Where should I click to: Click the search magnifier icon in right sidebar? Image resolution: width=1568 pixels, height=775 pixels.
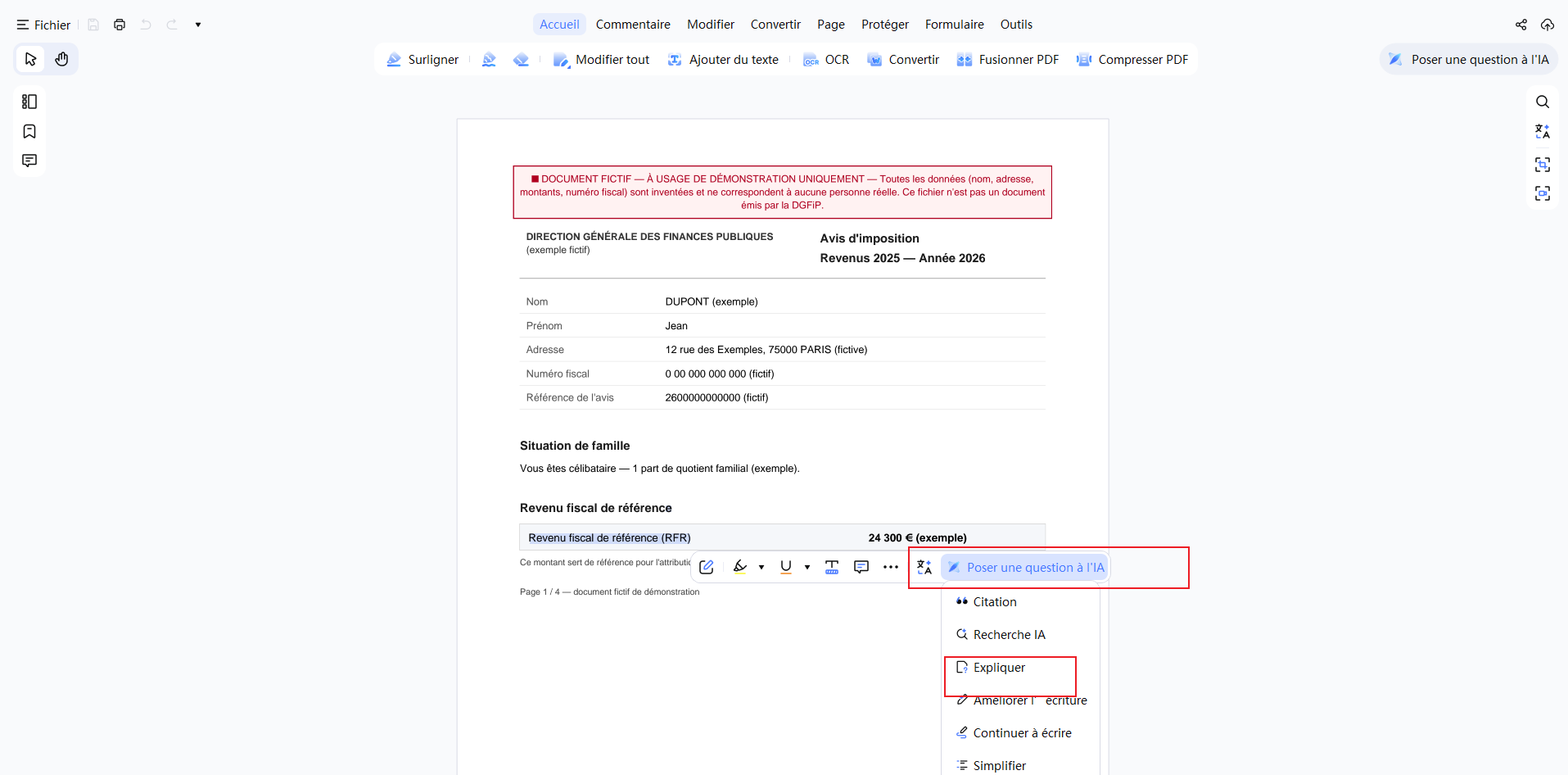1543,102
